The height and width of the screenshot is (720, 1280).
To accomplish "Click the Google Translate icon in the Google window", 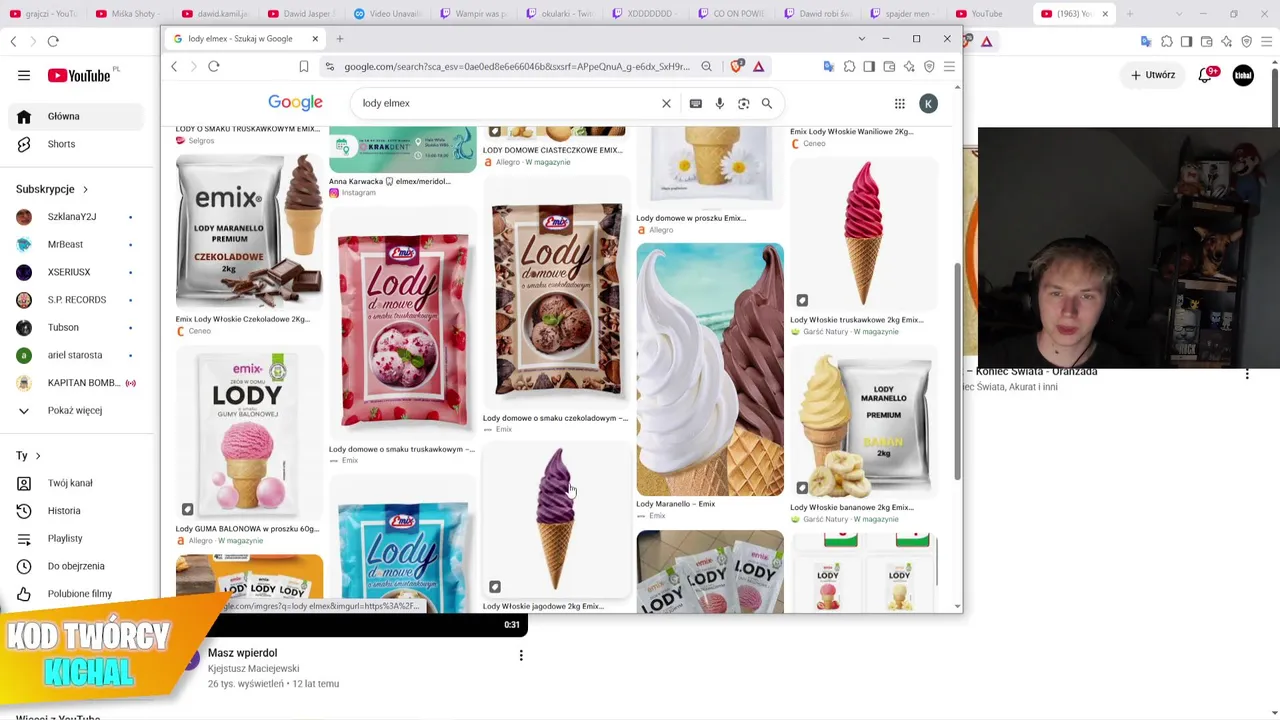I will pyautogui.click(x=829, y=66).
